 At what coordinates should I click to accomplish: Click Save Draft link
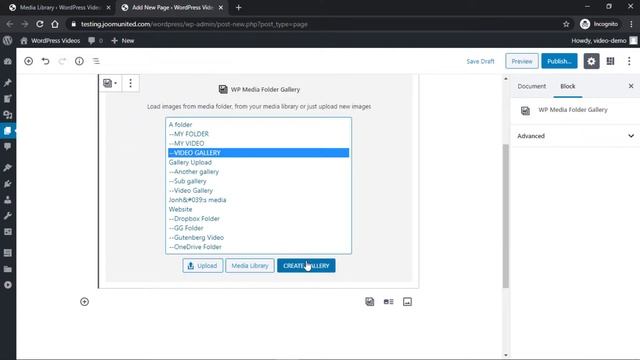[480, 61]
